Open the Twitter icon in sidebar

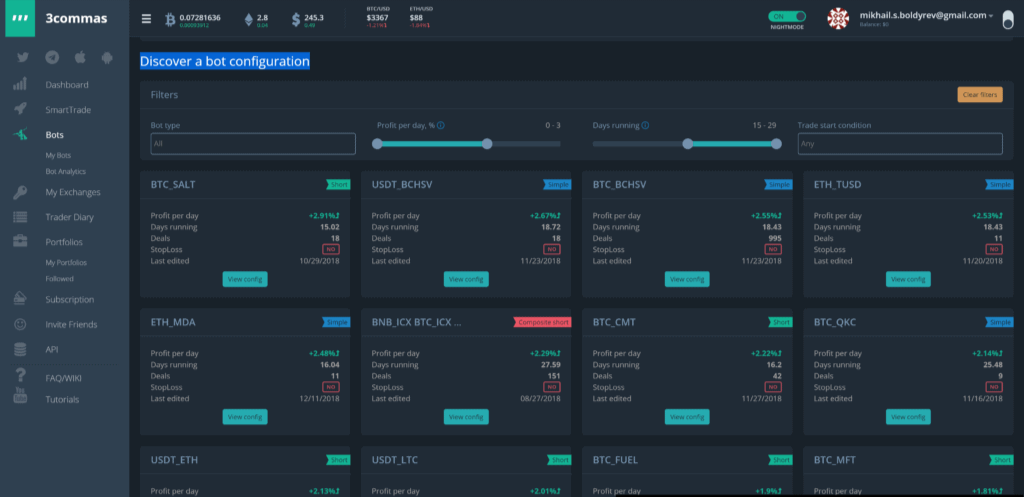(x=23, y=57)
